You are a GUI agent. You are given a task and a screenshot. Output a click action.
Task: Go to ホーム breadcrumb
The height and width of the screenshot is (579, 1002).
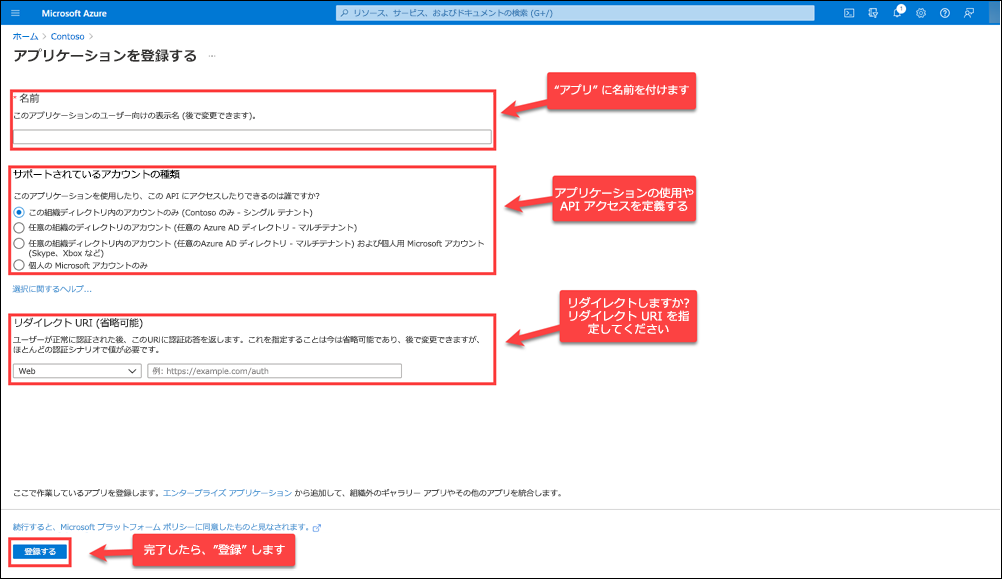point(26,36)
